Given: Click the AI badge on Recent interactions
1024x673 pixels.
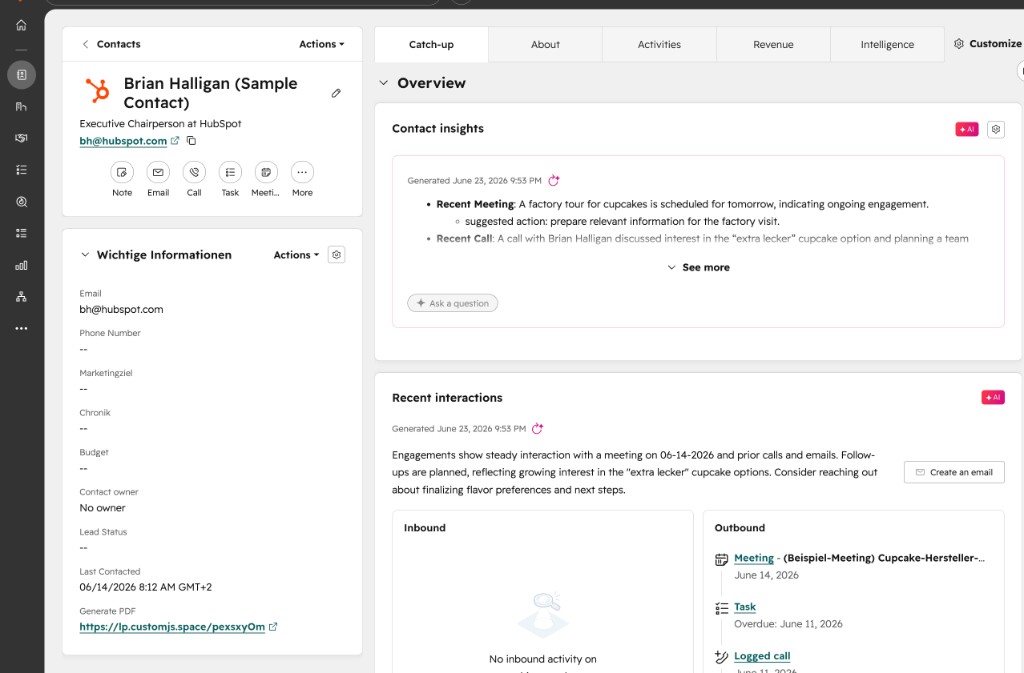Looking at the screenshot, I should pos(993,397).
